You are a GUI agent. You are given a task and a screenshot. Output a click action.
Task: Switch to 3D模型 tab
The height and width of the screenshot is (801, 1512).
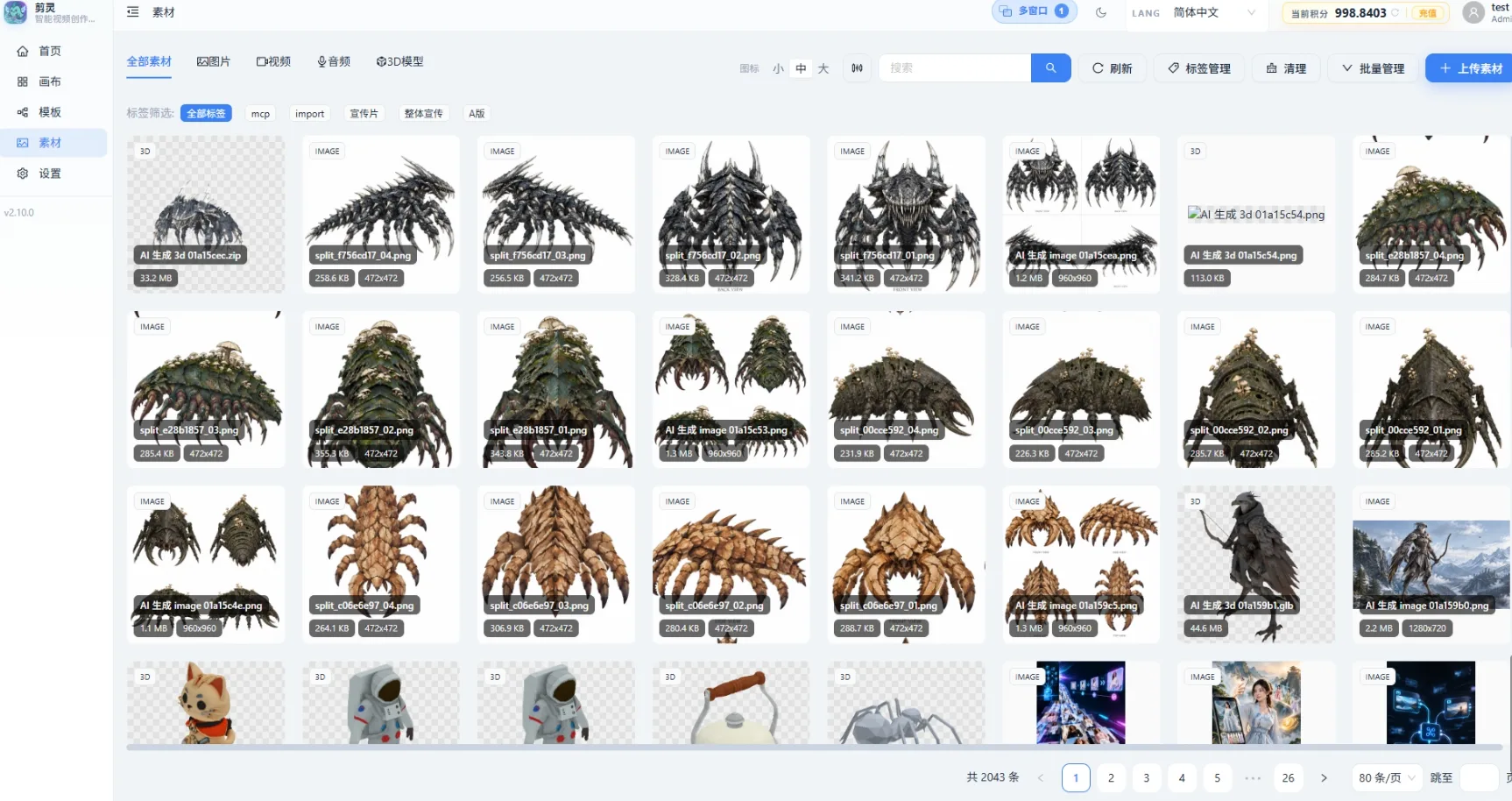[399, 61]
